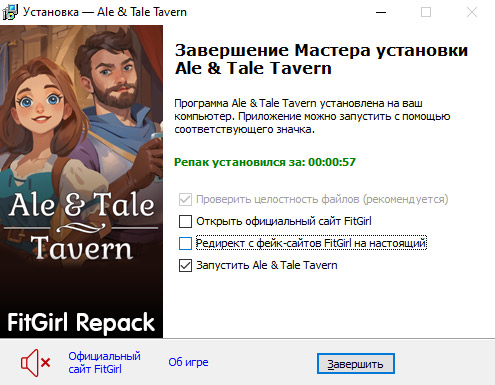The width and height of the screenshot is (495, 385).
Task: Uncheck 'Запустить Ale & Tale Tavern' checkbox
Action: point(185,266)
